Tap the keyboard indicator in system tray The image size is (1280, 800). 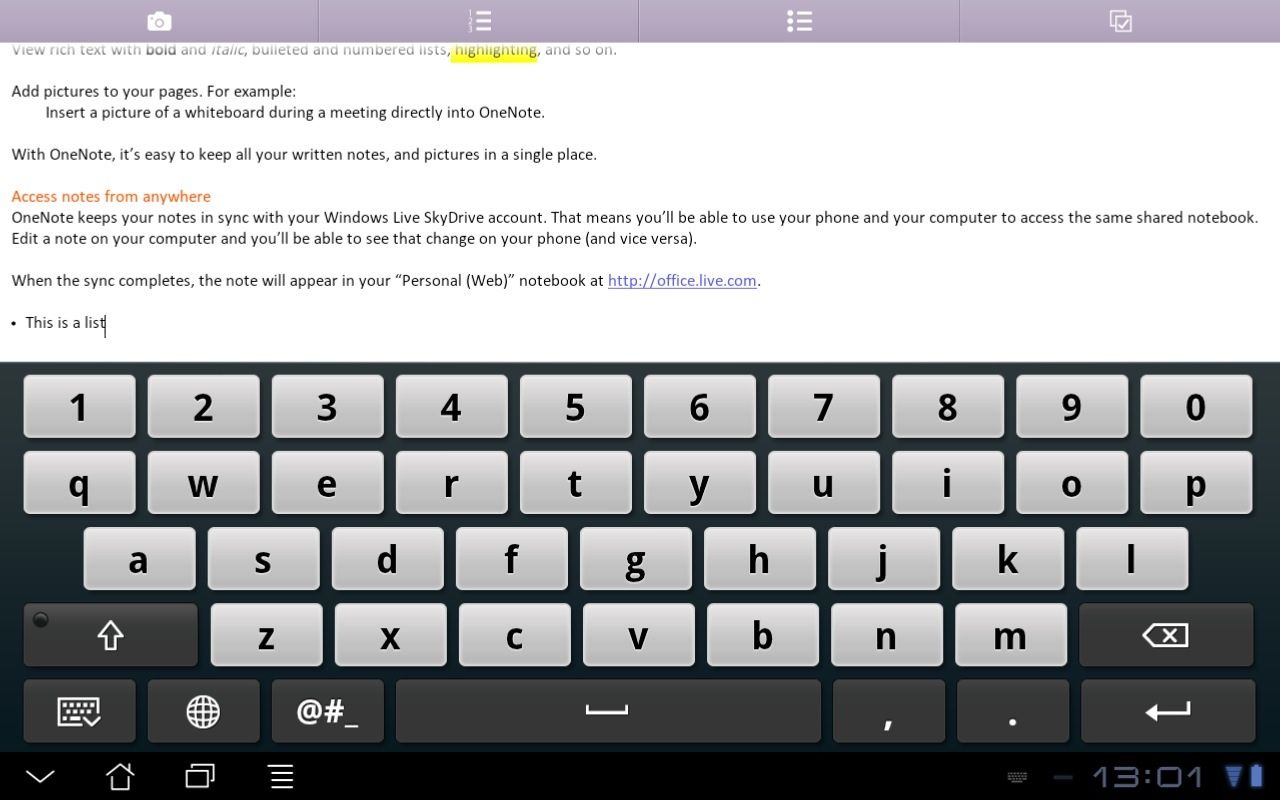point(1017,777)
